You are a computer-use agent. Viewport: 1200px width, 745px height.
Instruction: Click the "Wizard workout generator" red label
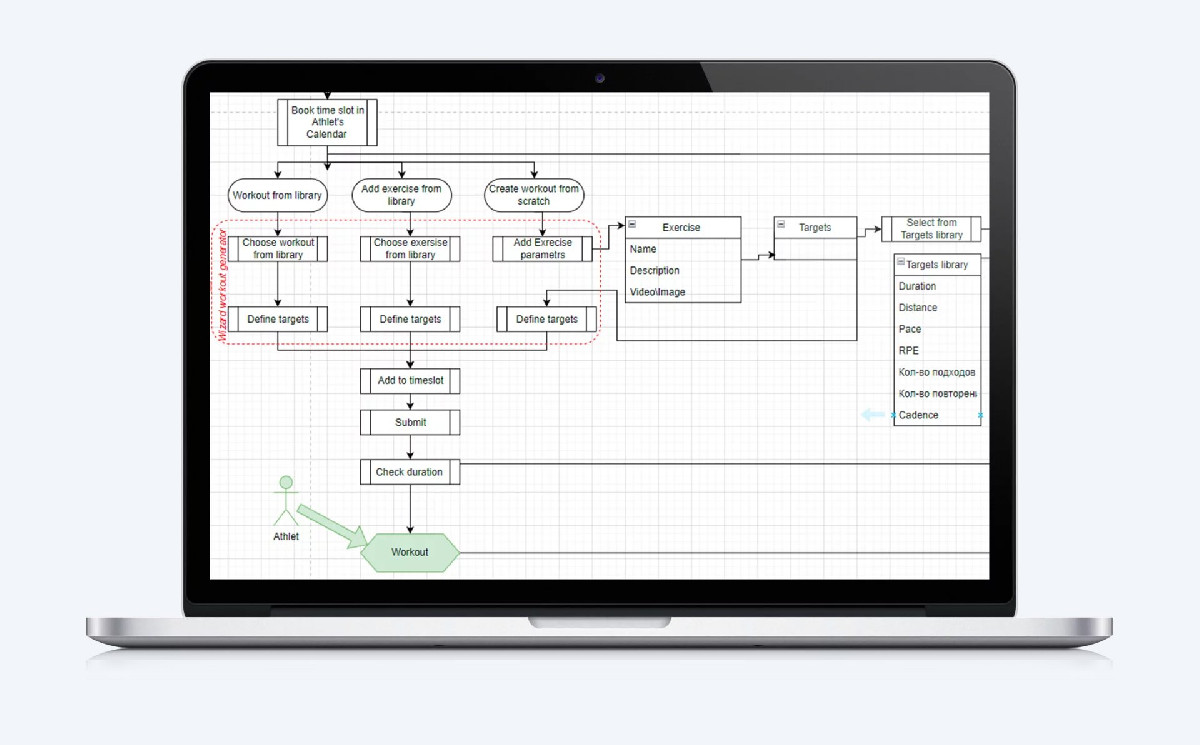(223, 287)
